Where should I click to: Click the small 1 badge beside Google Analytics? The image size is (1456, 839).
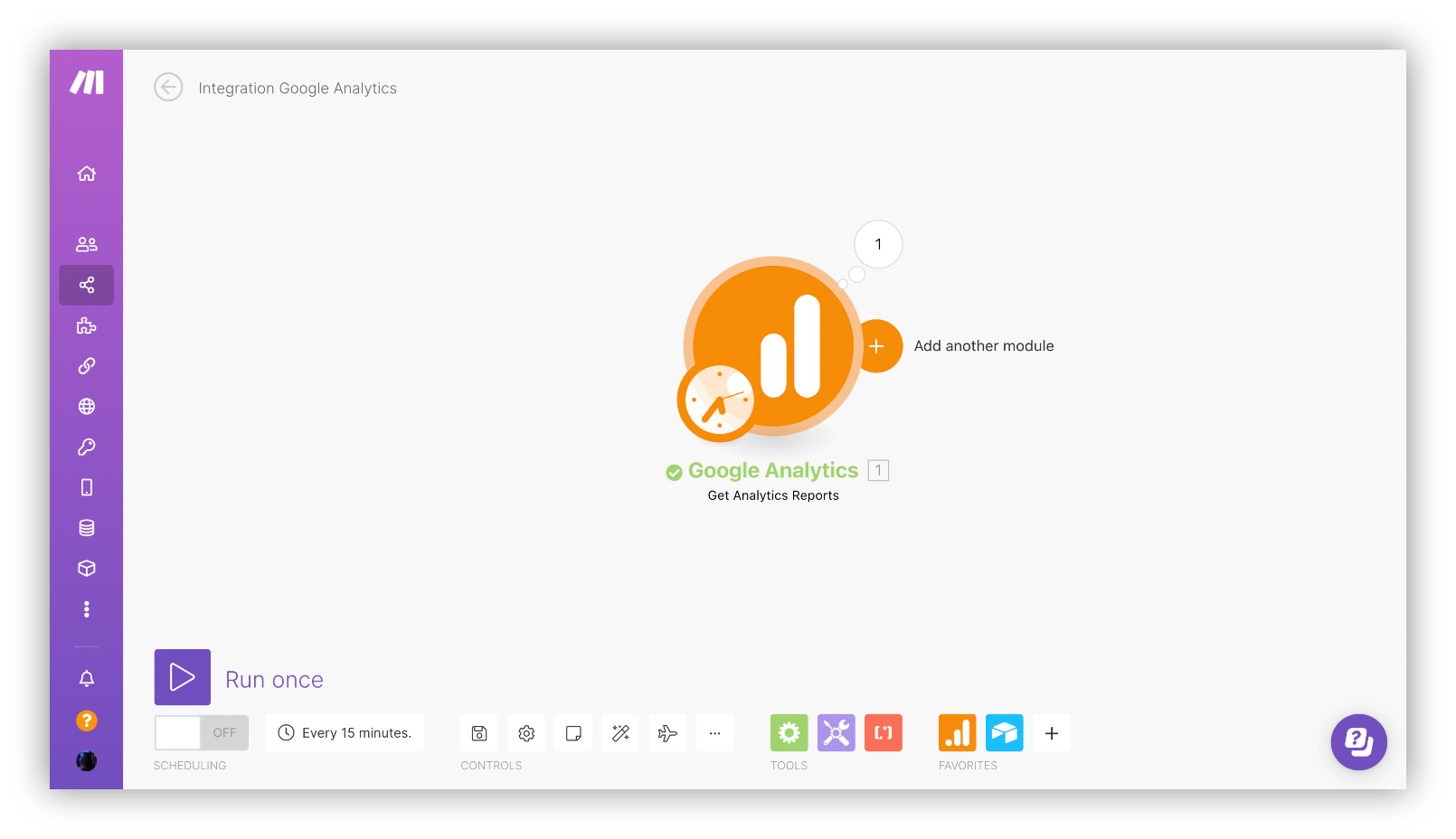878,471
